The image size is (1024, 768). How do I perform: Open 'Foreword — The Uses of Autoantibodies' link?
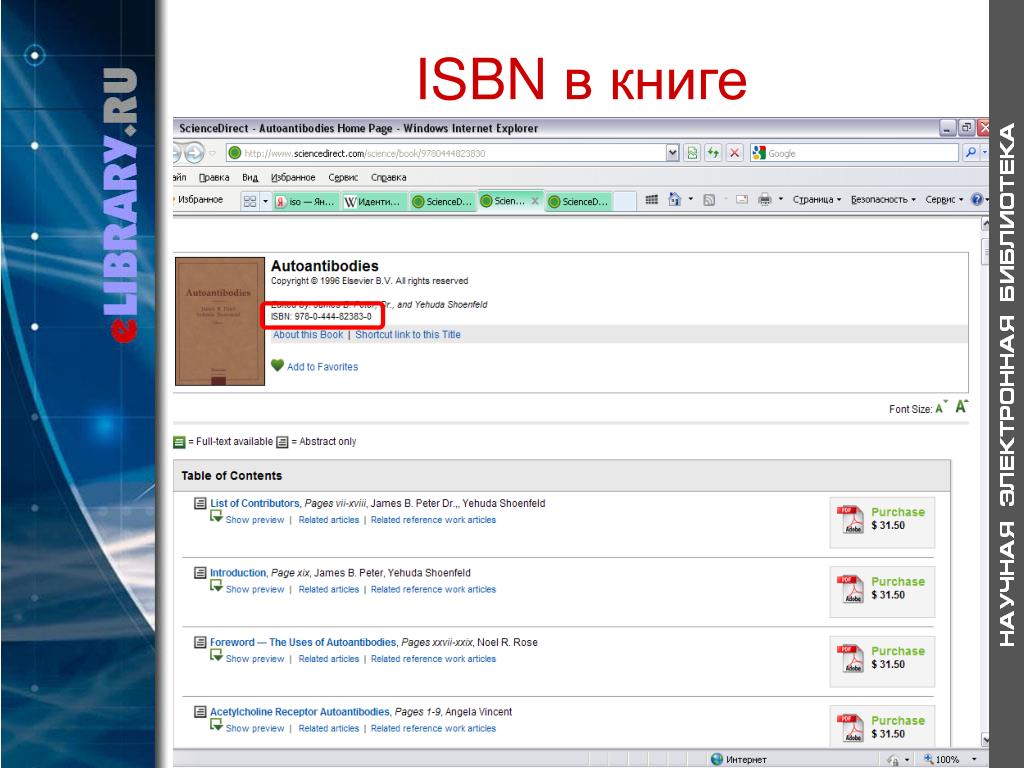click(x=303, y=643)
